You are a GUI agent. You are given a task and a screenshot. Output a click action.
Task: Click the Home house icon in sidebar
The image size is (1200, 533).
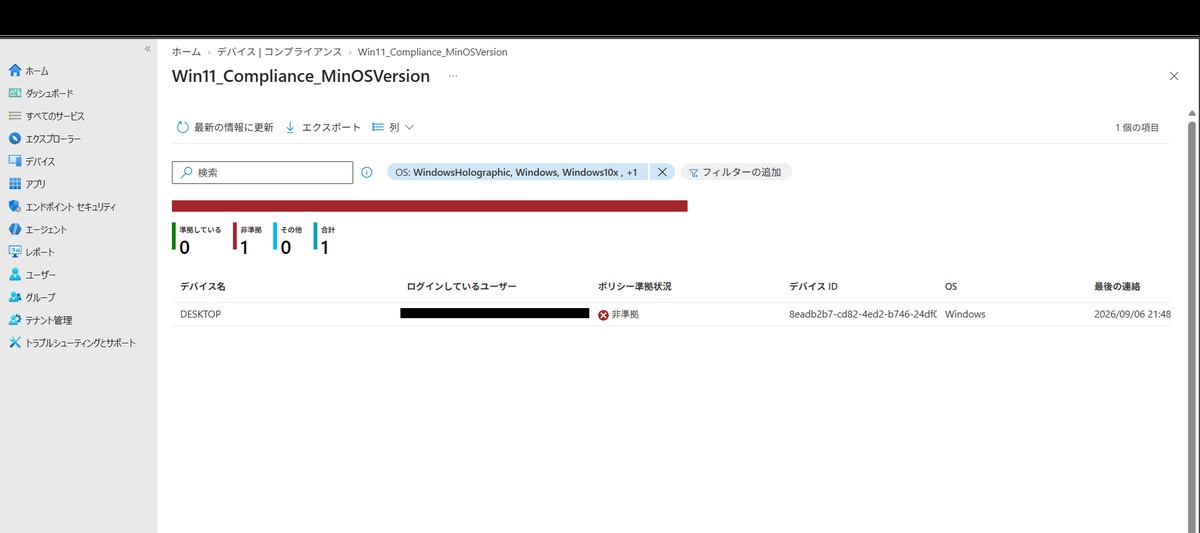point(14,71)
